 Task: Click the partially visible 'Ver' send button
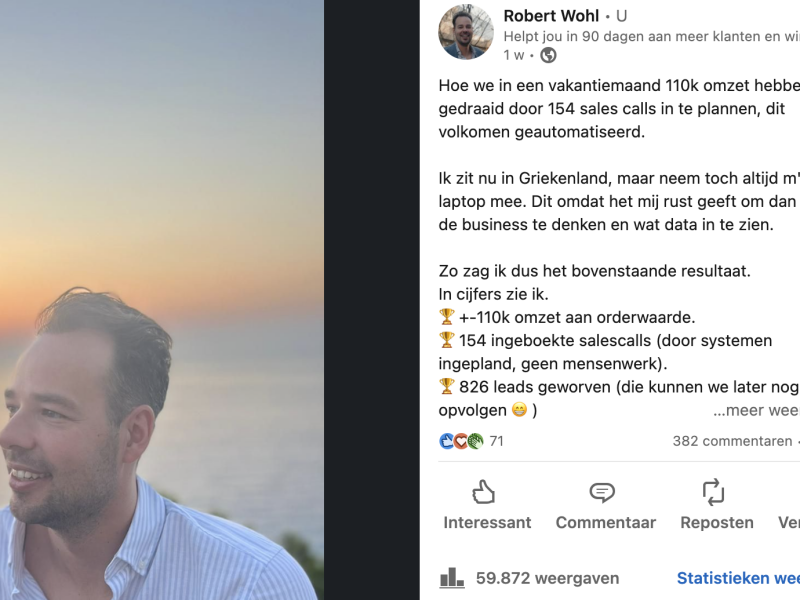tap(789, 522)
